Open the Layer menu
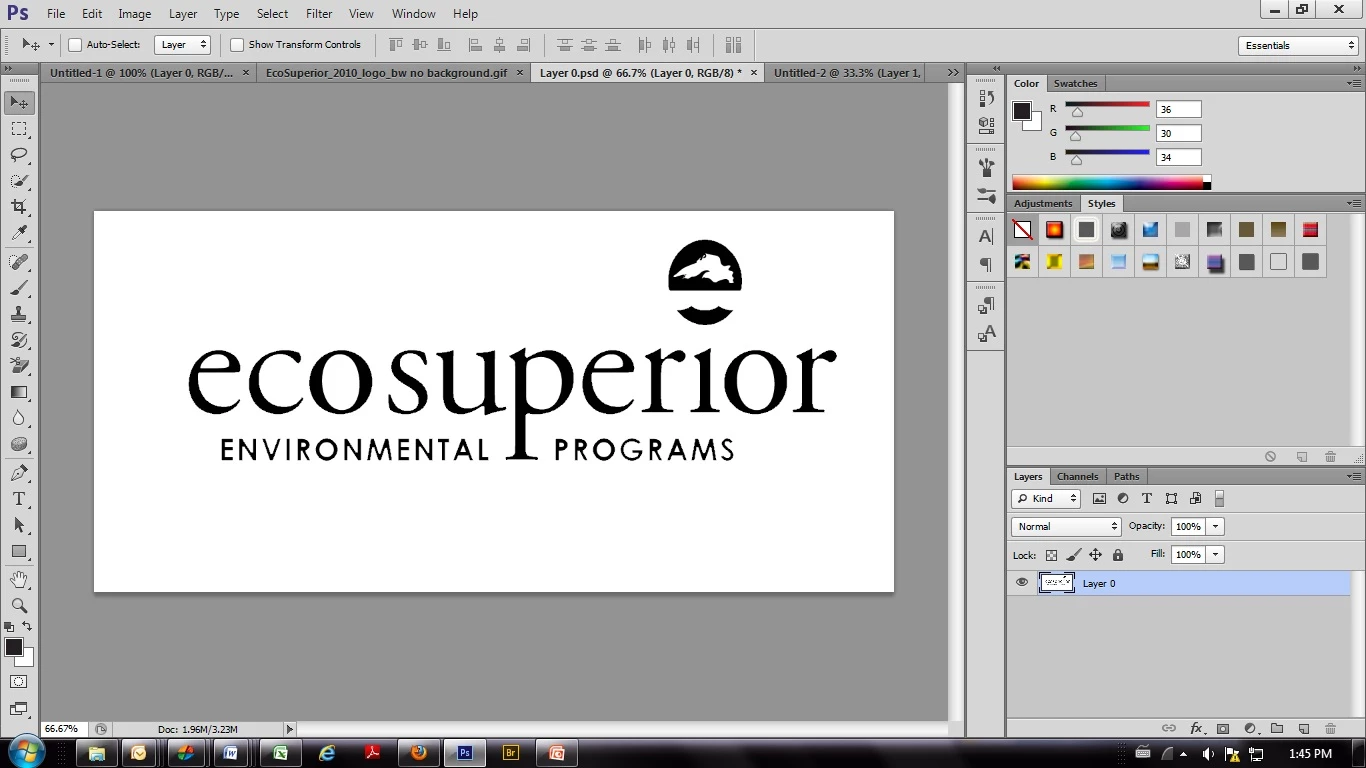 183,14
